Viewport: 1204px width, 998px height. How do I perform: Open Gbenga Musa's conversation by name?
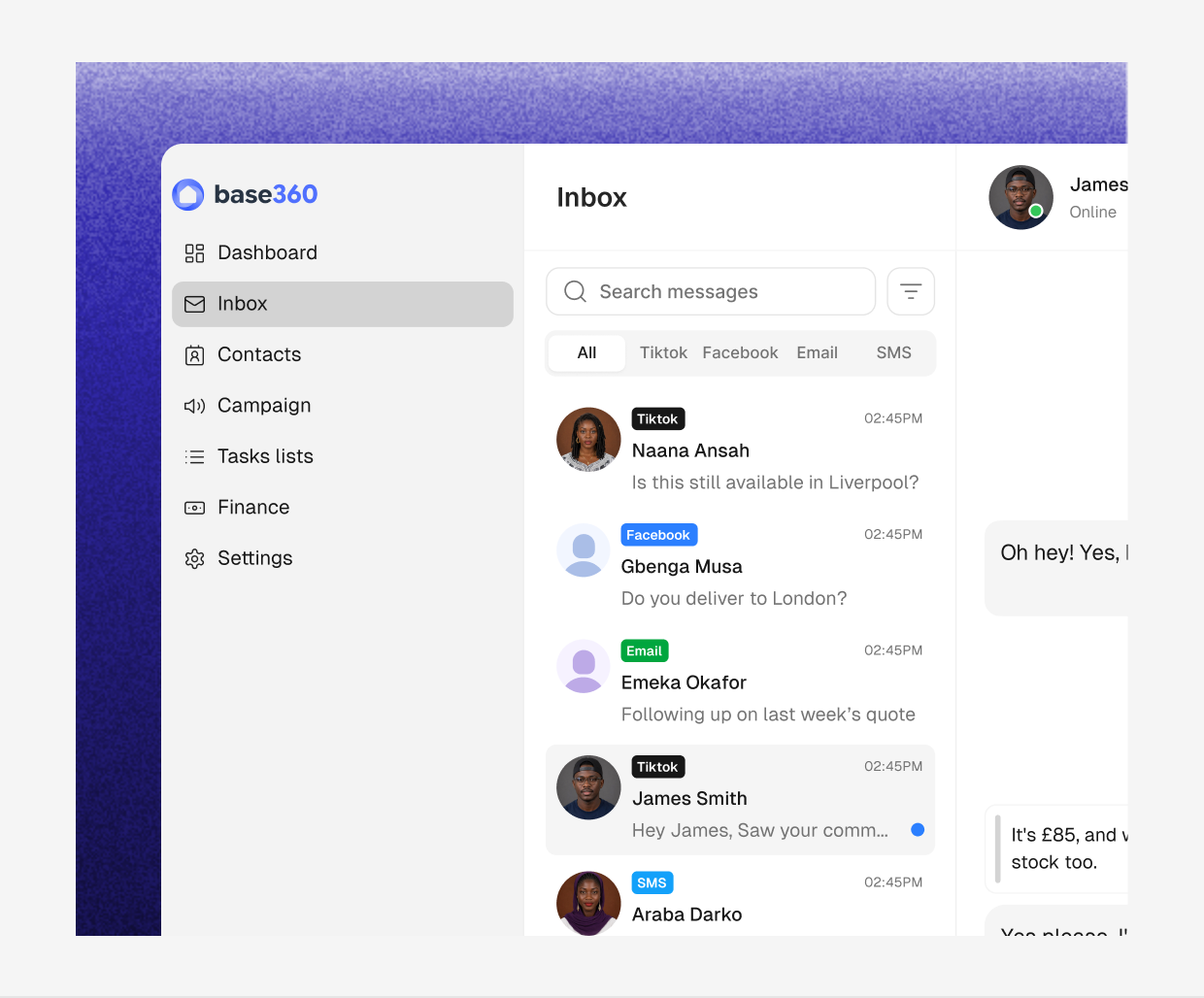tap(682, 567)
